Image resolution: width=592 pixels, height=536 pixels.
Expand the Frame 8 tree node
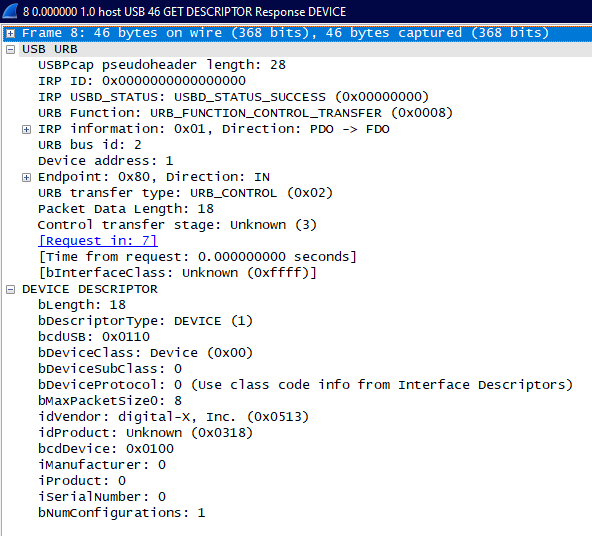click(11, 34)
